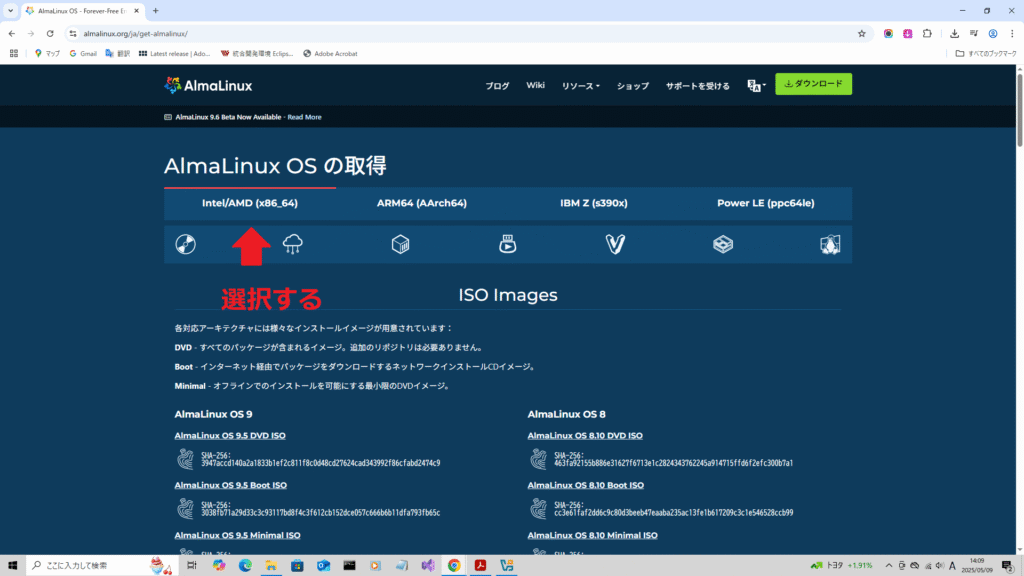The height and width of the screenshot is (576, 1024).
Task: Download AlmaLinux OS 9.5 Minimal ISO
Action: [237, 535]
